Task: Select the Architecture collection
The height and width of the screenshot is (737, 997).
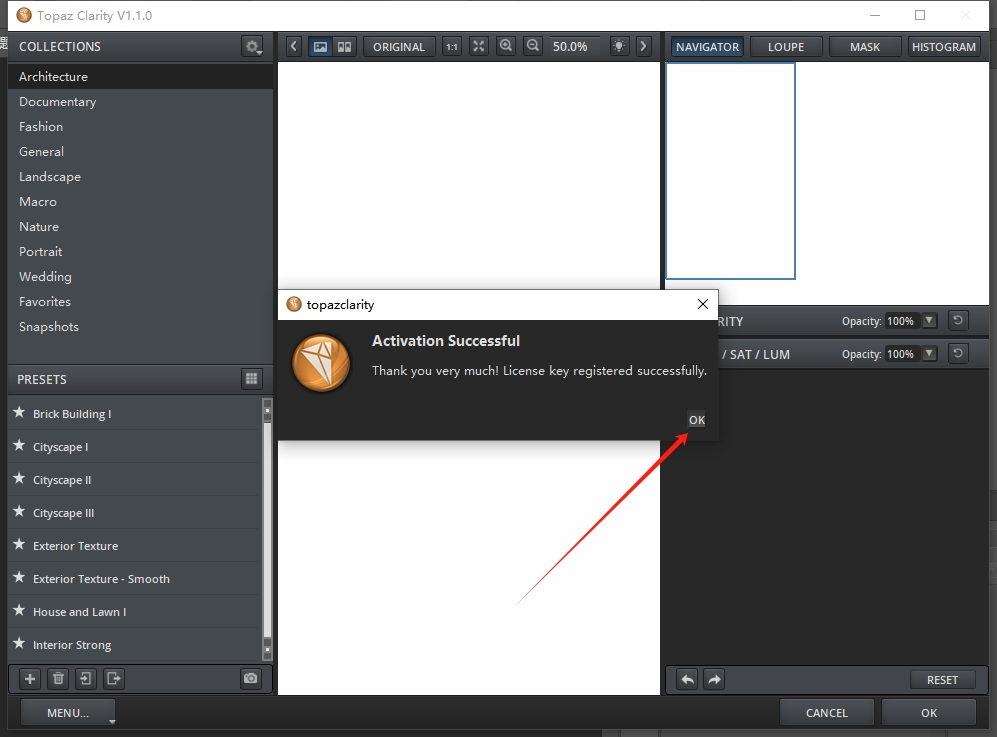Action: click(x=141, y=76)
